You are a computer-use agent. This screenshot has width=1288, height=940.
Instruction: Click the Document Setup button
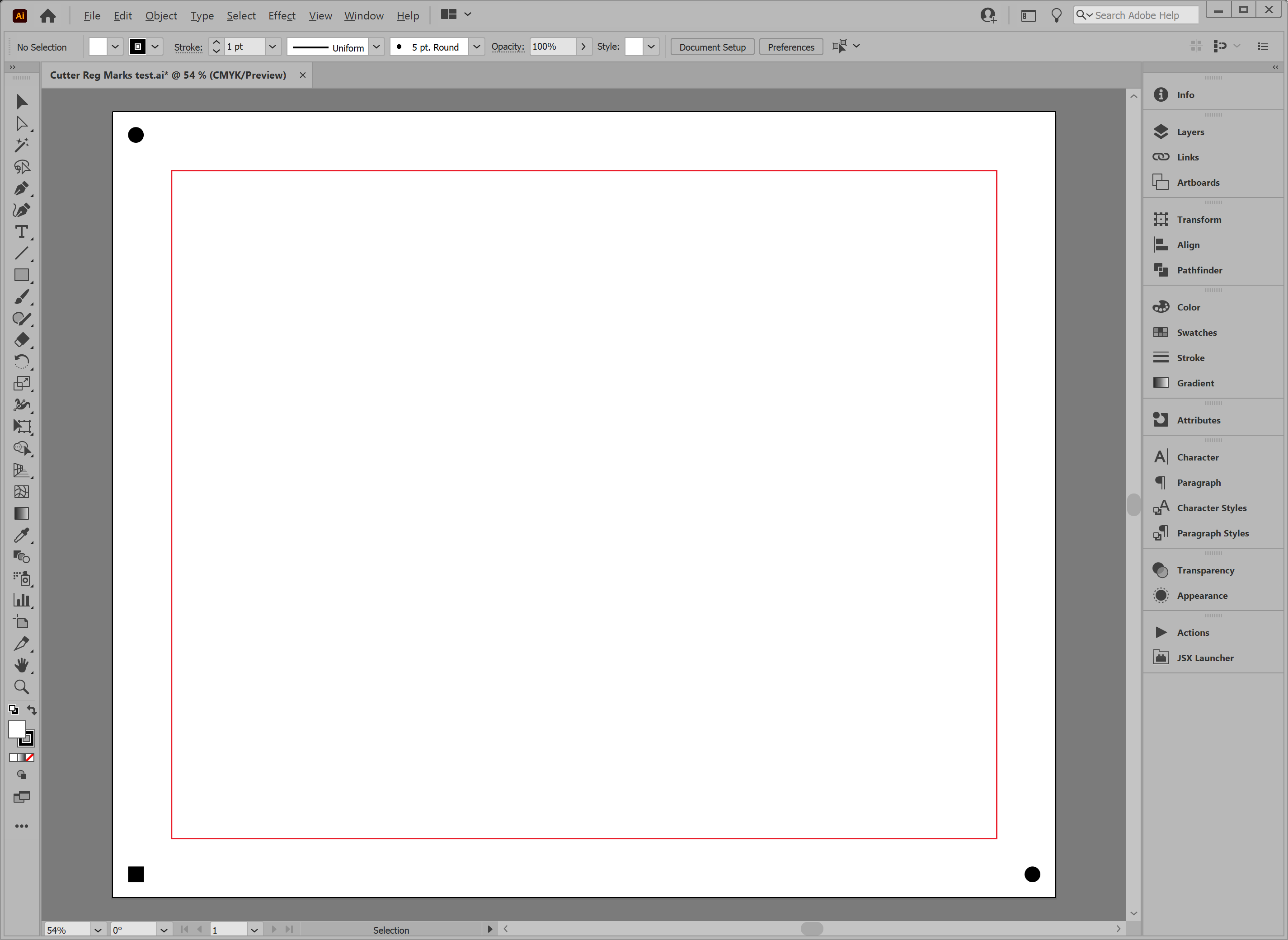(x=712, y=47)
